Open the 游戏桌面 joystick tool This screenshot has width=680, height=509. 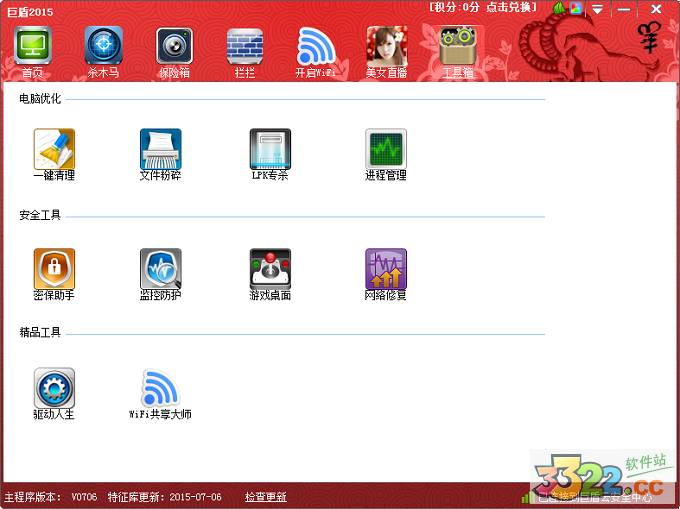[270, 274]
